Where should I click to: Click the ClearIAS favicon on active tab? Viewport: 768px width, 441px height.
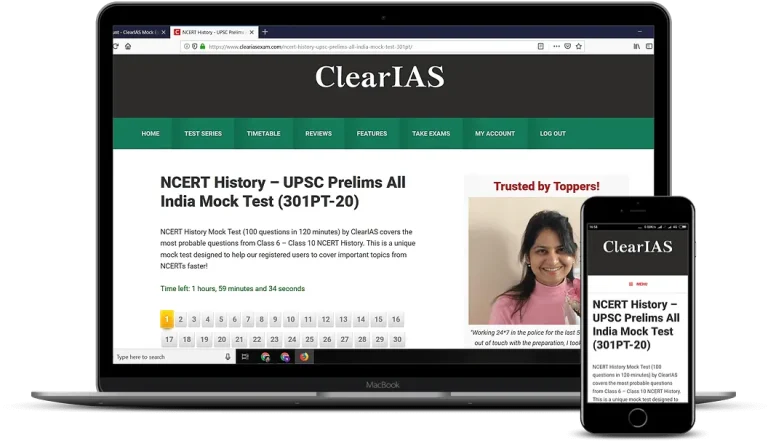pyautogui.click(x=177, y=32)
